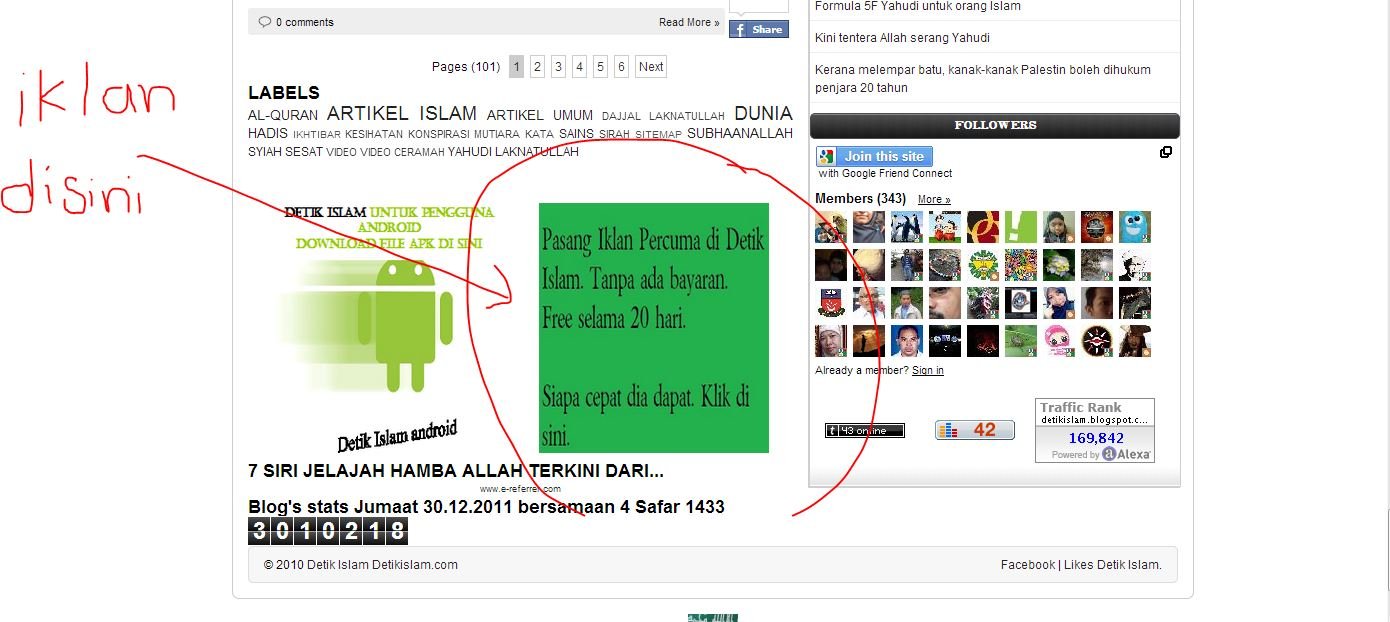Expand the members list with More »
1390x622 pixels.
[x=934, y=200]
